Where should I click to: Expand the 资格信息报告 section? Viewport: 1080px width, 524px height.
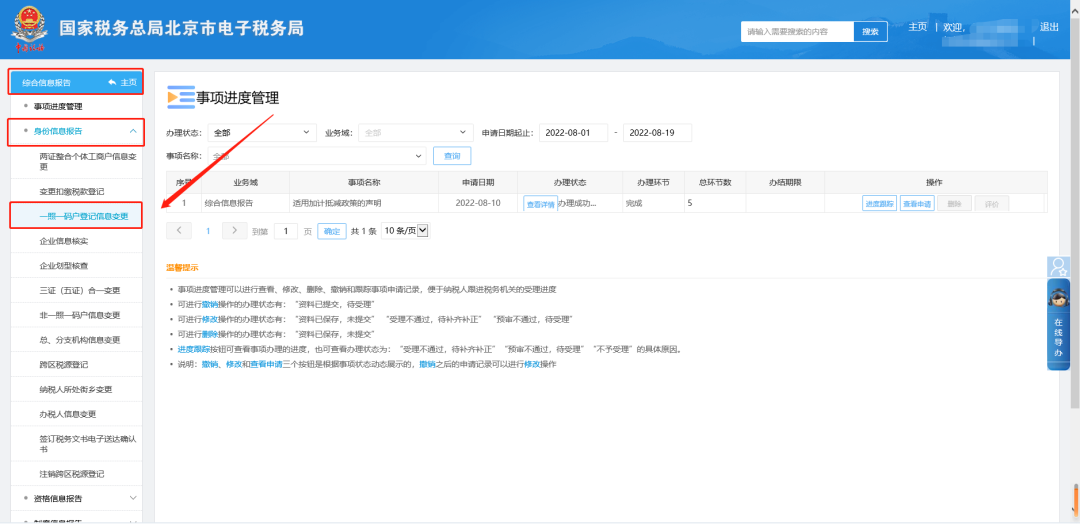coord(132,497)
